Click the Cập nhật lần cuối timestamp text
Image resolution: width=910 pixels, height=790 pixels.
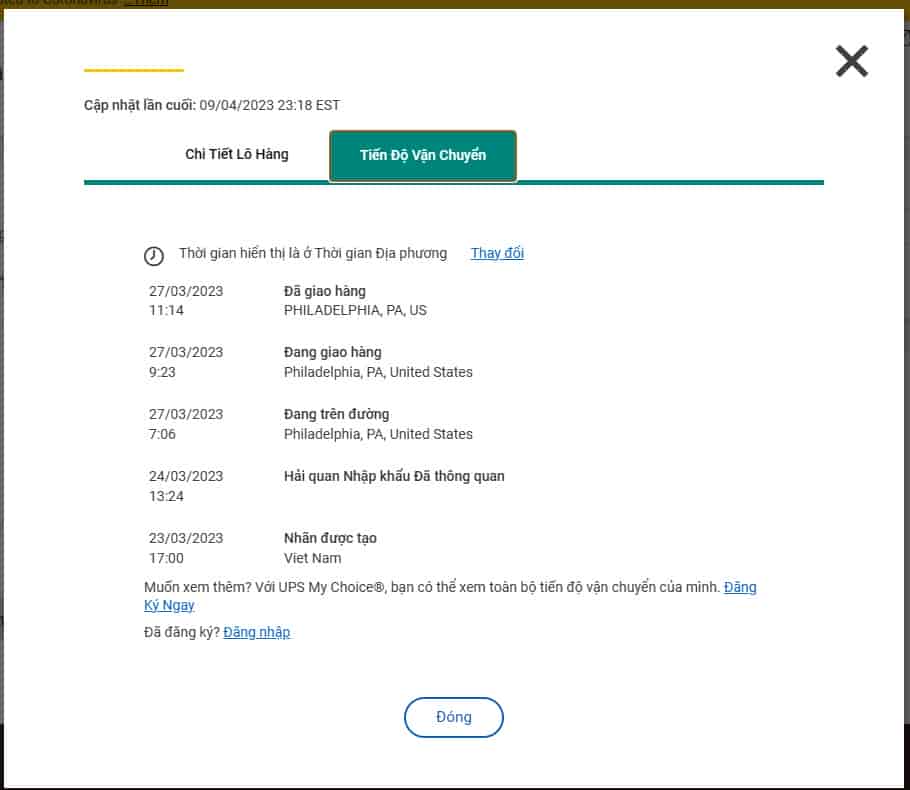[212, 105]
